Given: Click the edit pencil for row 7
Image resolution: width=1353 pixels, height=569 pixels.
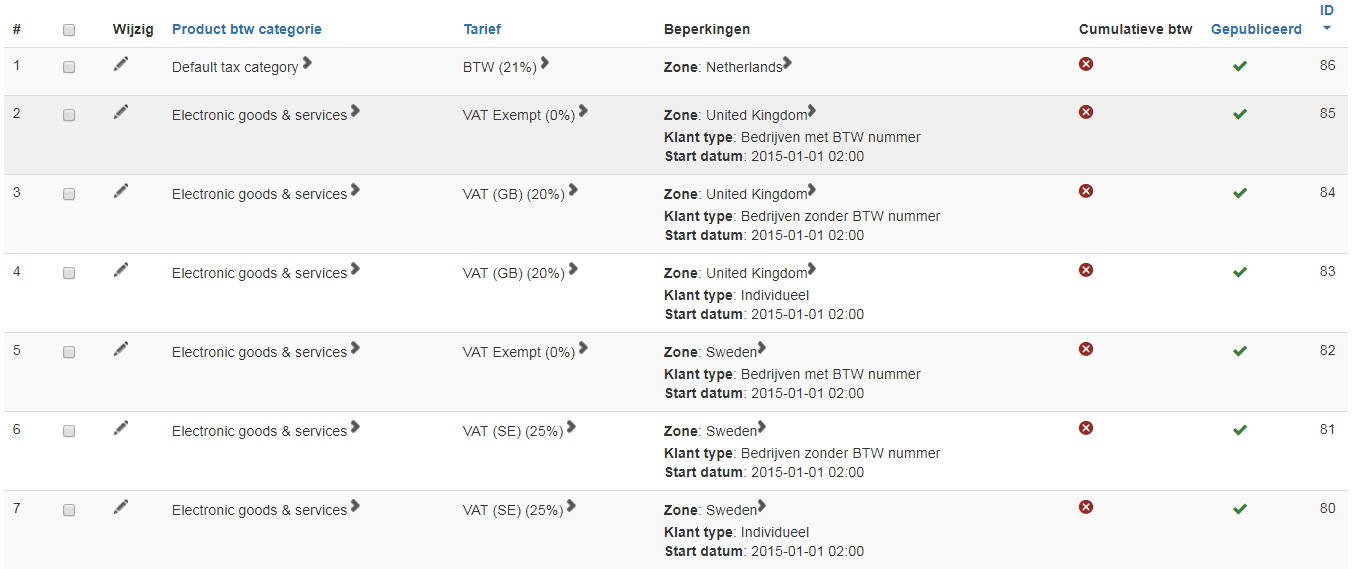Looking at the screenshot, I should (x=121, y=507).
